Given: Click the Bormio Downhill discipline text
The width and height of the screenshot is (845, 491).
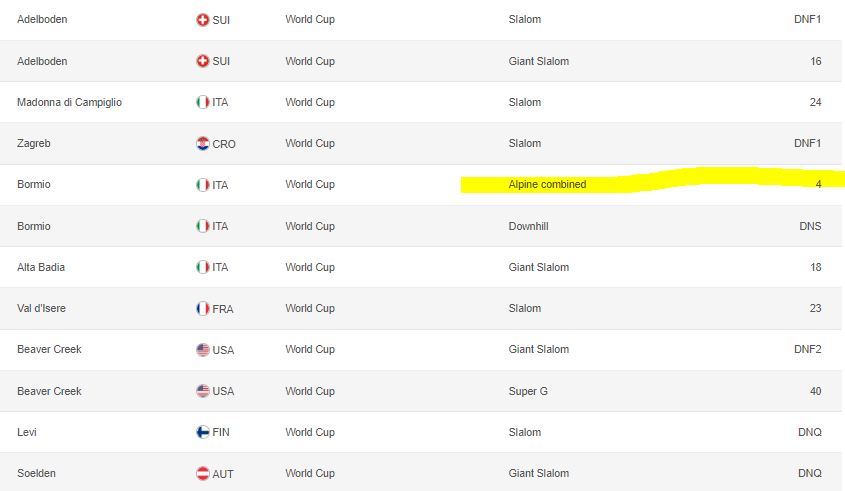Looking at the screenshot, I should coord(528,226).
